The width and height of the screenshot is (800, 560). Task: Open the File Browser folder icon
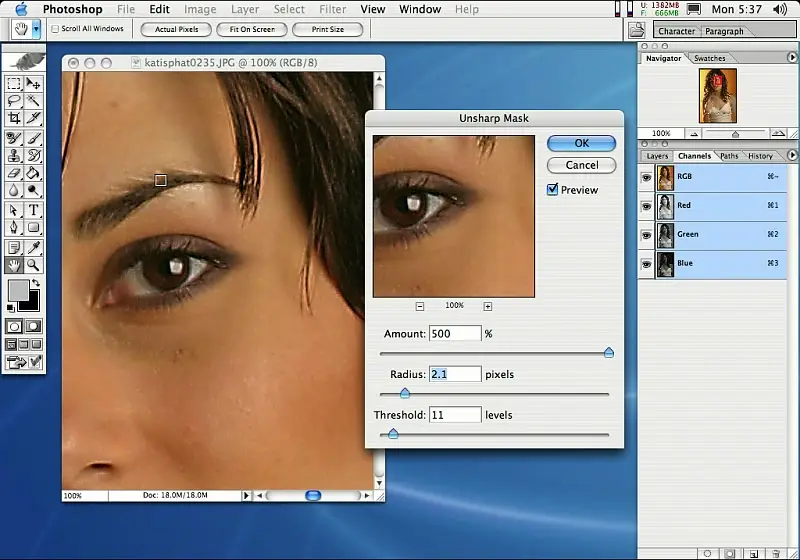637,30
